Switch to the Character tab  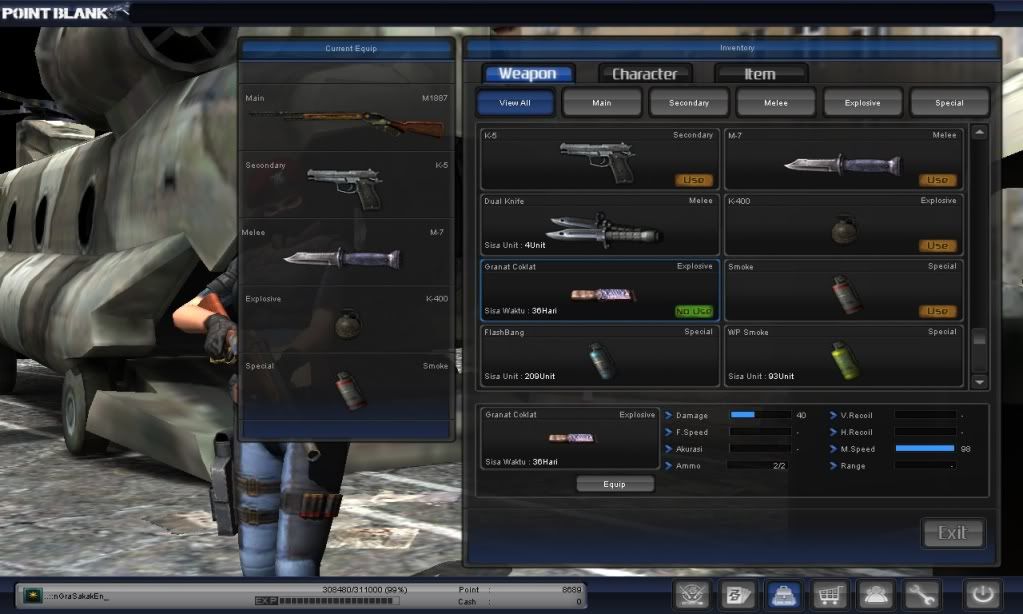tap(645, 74)
